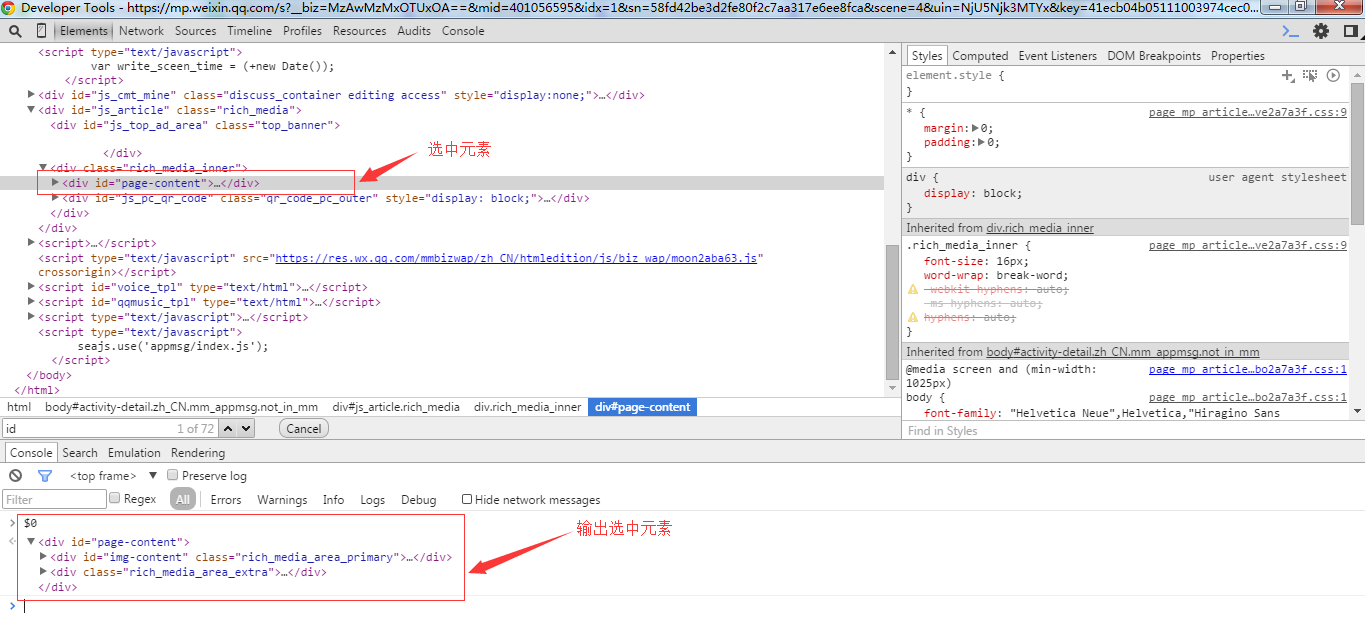Select div#js_article.rich_media breadcrumb

click(396, 407)
